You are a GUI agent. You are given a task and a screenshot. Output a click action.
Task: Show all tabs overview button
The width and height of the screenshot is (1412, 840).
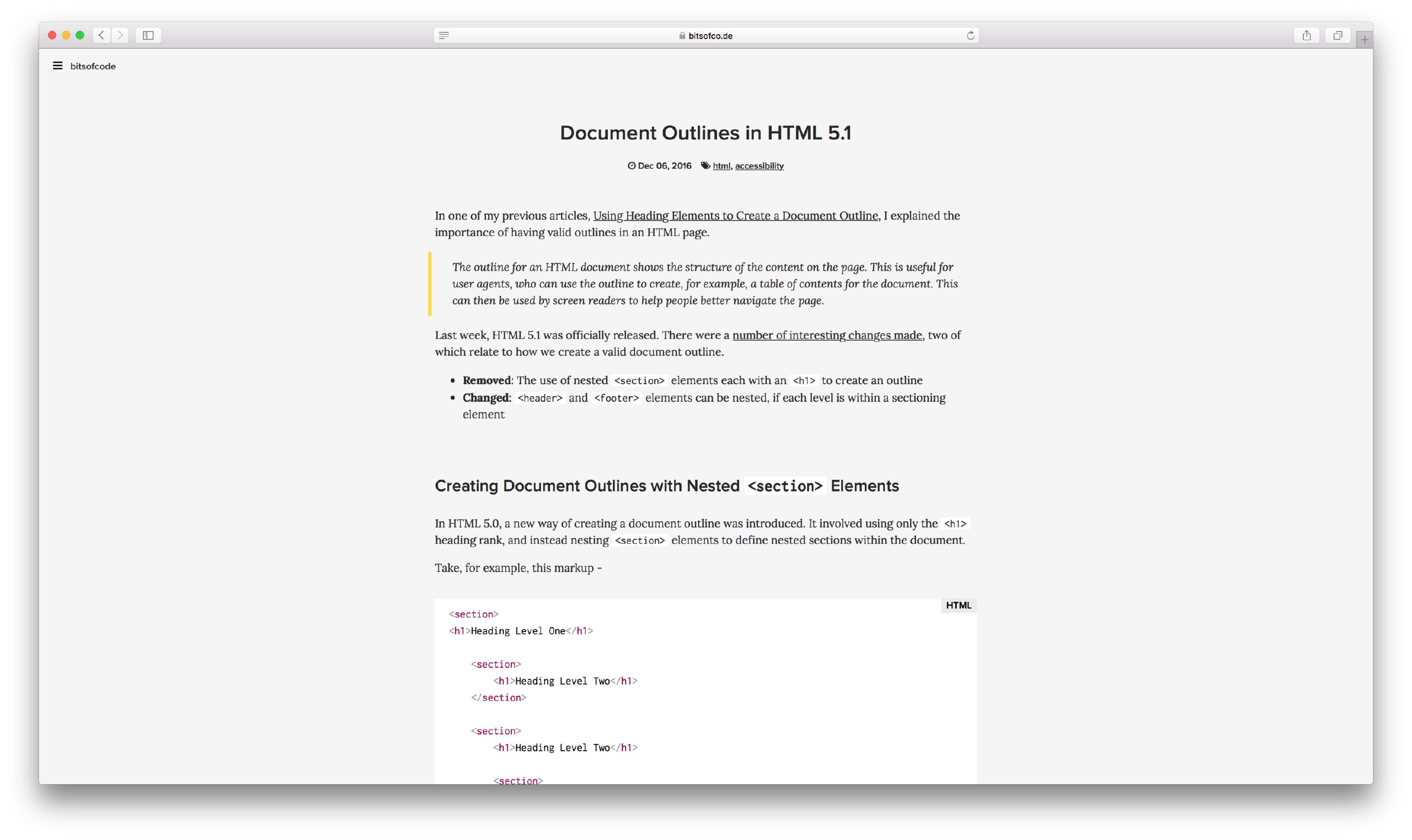tap(1338, 35)
